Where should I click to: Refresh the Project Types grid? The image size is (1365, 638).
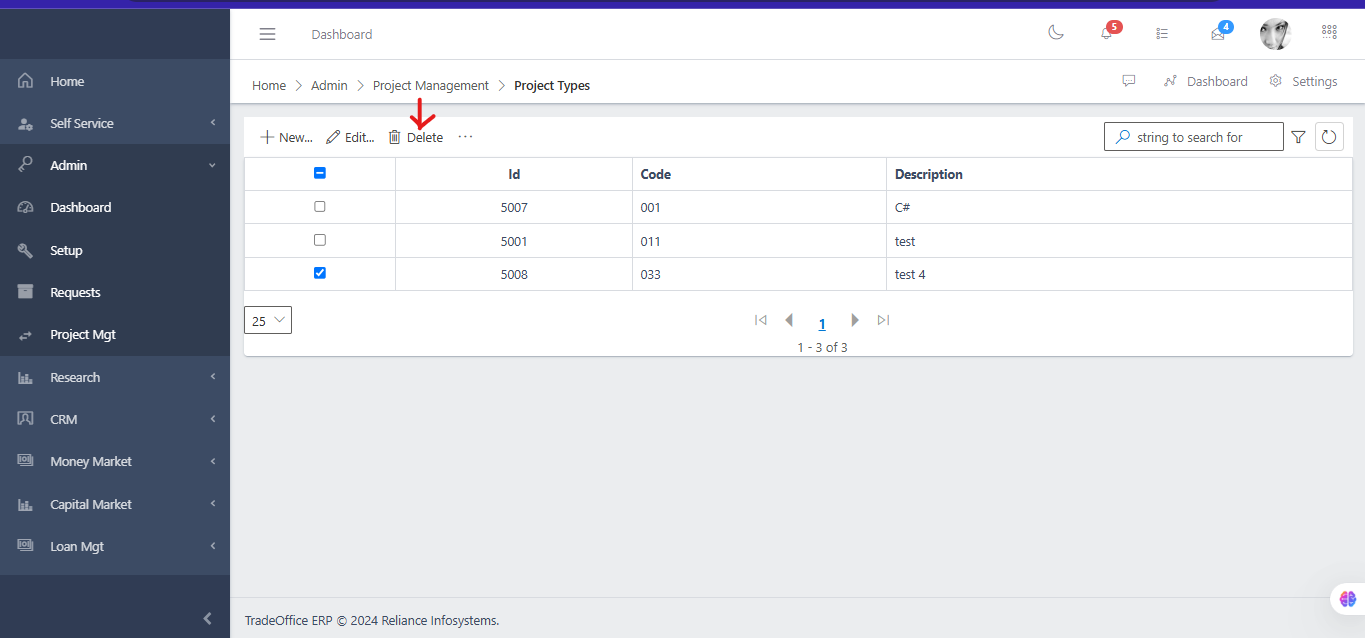coord(1329,137)
